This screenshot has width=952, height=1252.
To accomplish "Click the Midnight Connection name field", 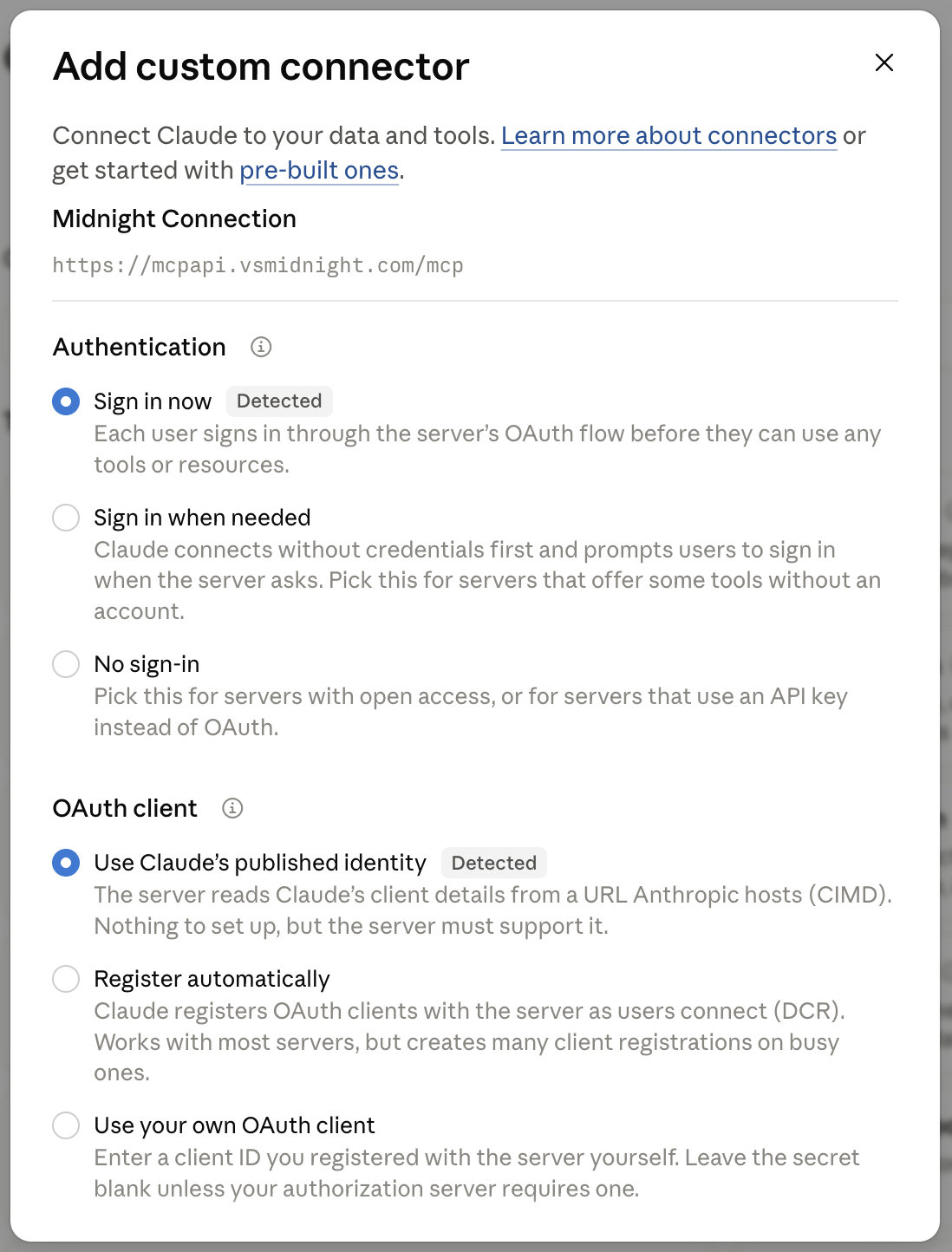I will tap(475, 218).
